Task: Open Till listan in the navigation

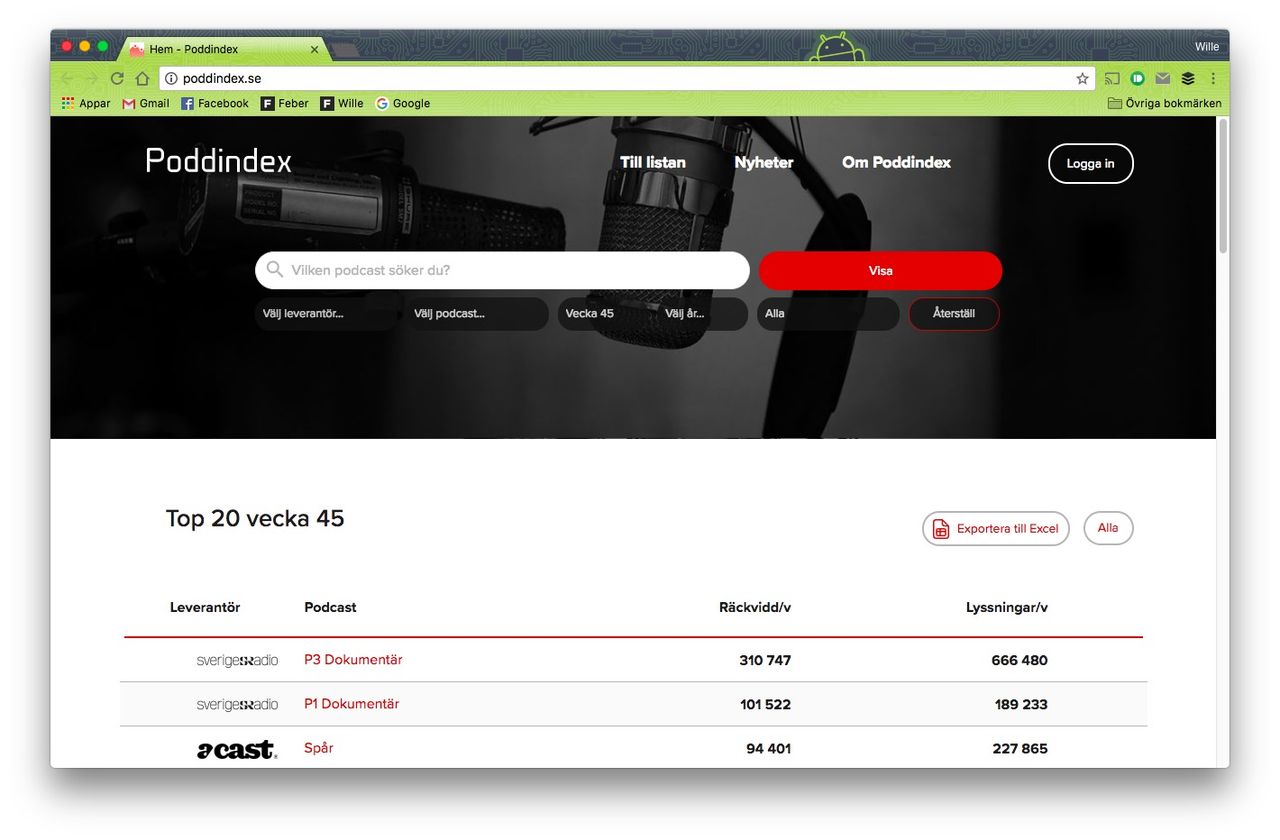Action: [653, 163]
